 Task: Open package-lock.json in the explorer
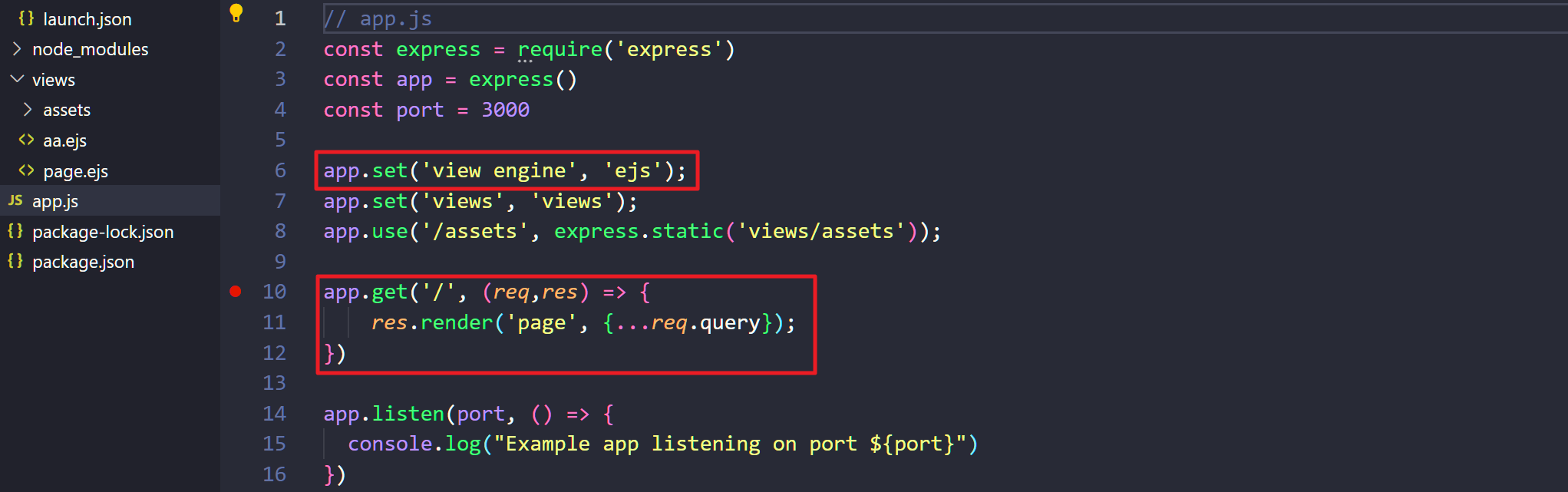click(103, 232)
